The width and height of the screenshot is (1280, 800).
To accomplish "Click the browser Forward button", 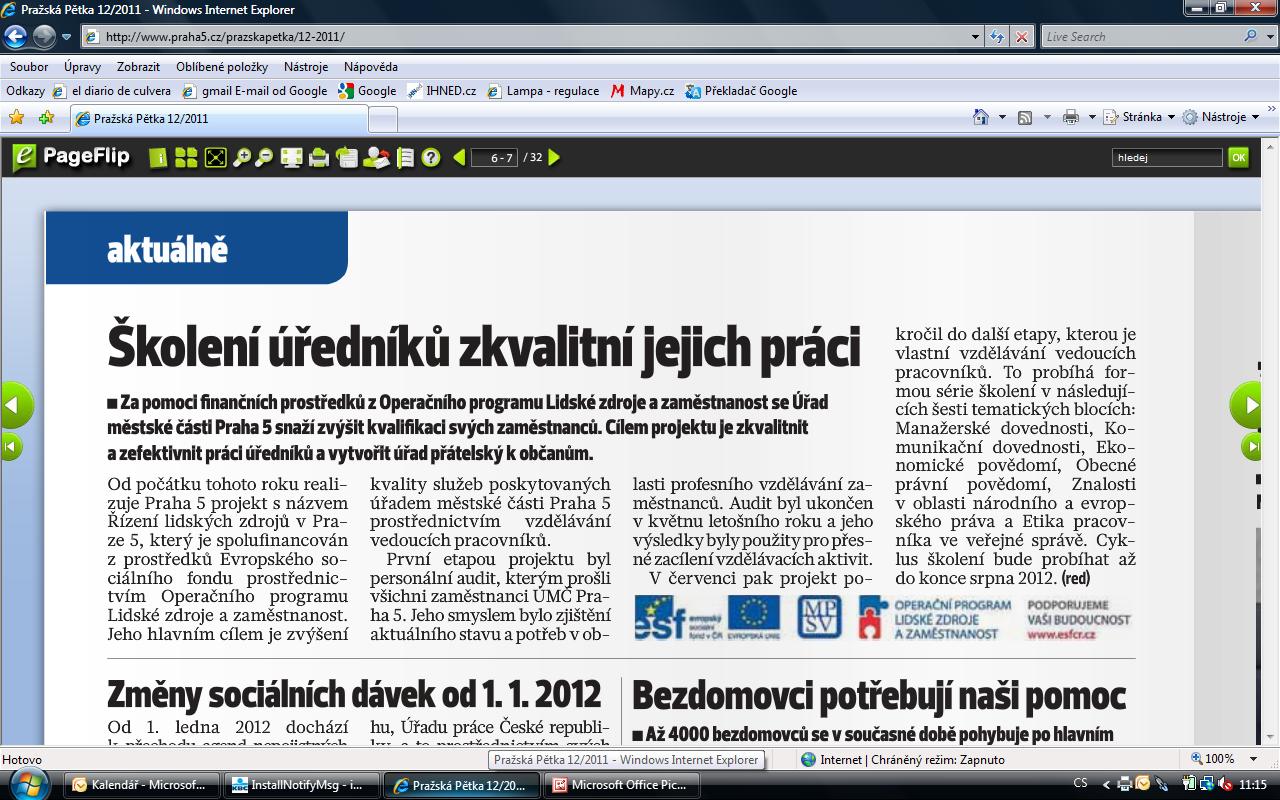I will tap(44, 37).
